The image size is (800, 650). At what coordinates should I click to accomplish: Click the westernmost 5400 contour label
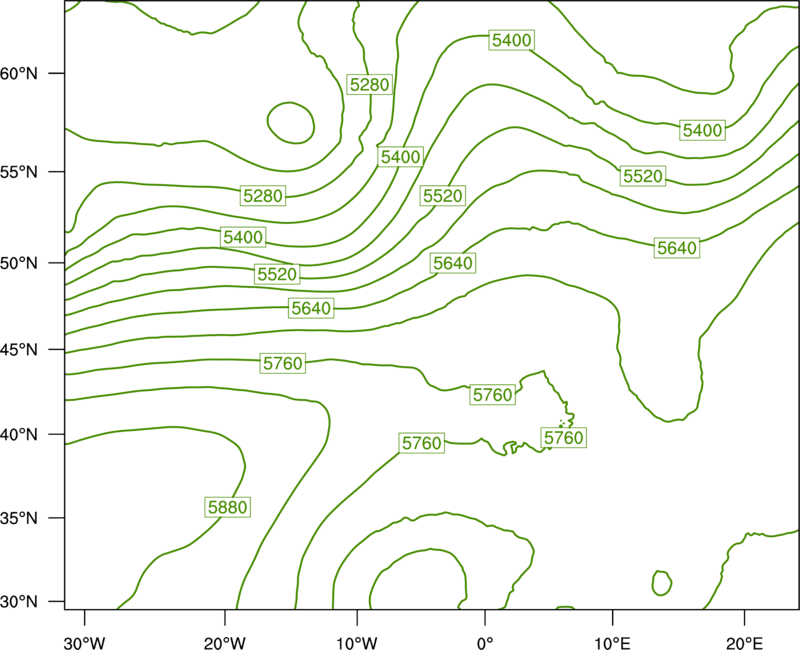tap(243, 237)
